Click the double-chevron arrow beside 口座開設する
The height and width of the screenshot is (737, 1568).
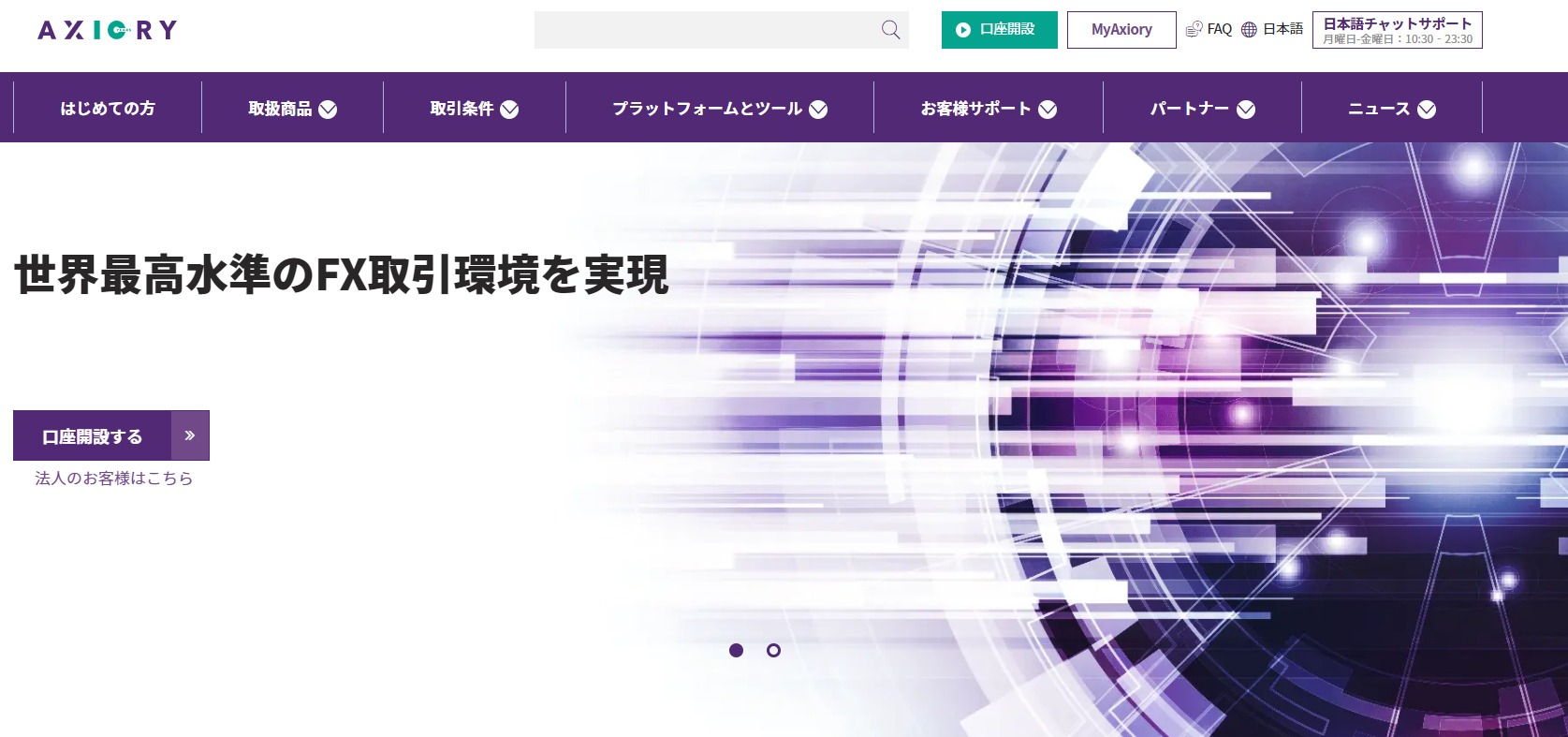pos(190,435)
